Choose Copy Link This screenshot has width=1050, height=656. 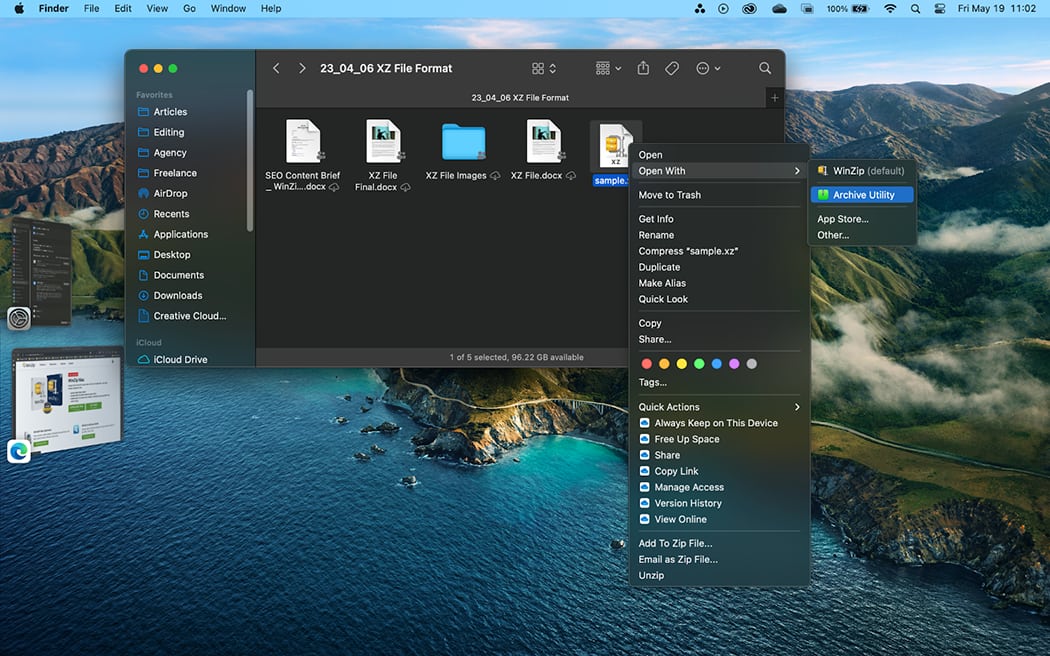[x=719, y=471]
